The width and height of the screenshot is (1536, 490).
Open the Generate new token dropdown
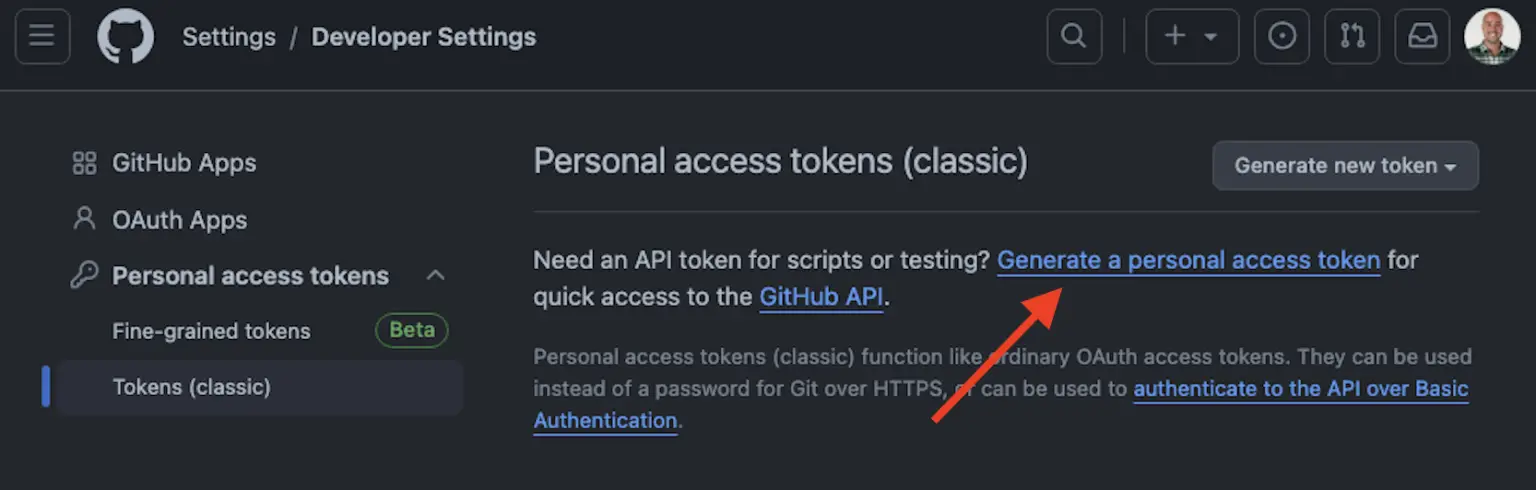pos(1345,166)
